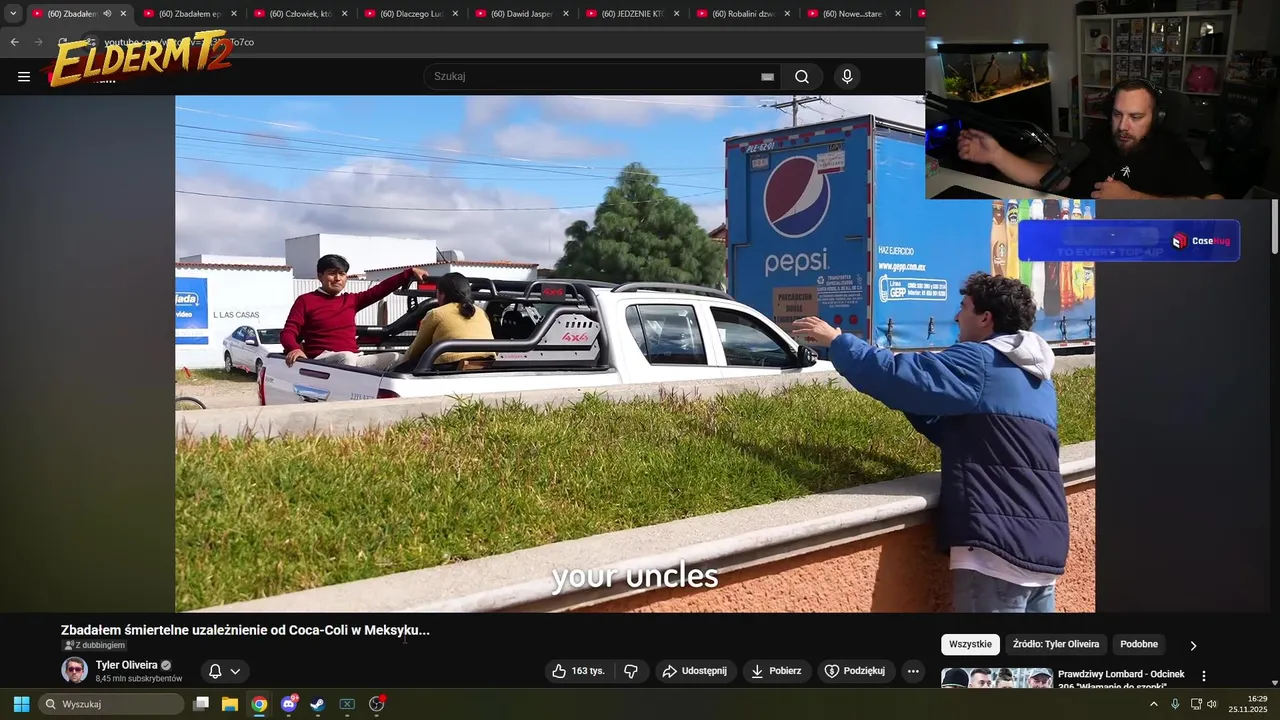Image resolution: width=1280 pixels, height=720 pixels.
Task: Open Prawdziwy Lombard suggested video thumbnail
Action: [997, 678]
